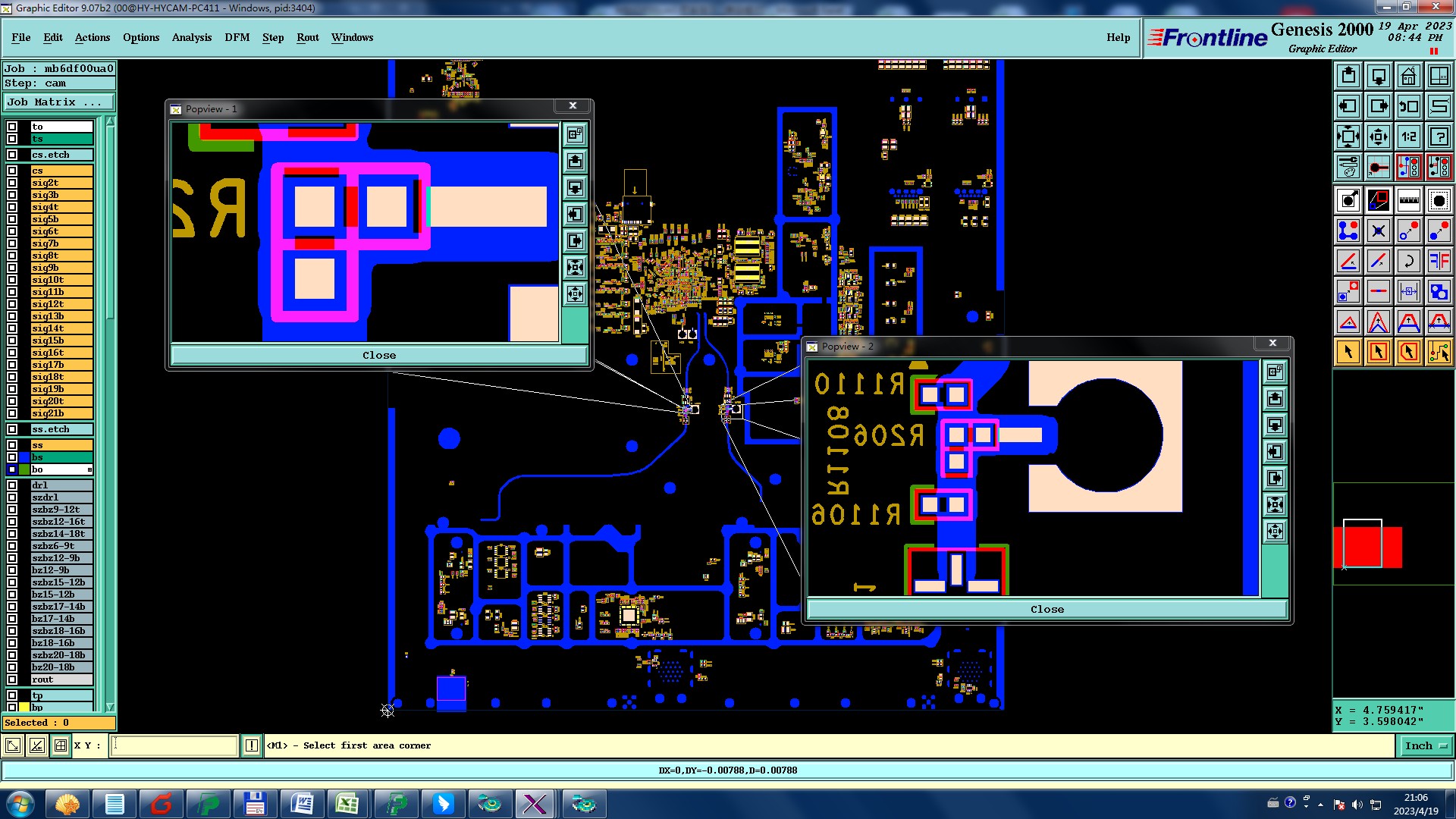Screen dimensions: 1456x819
Task: Click the mirror F feature icon
Action: pos(1439,261)
